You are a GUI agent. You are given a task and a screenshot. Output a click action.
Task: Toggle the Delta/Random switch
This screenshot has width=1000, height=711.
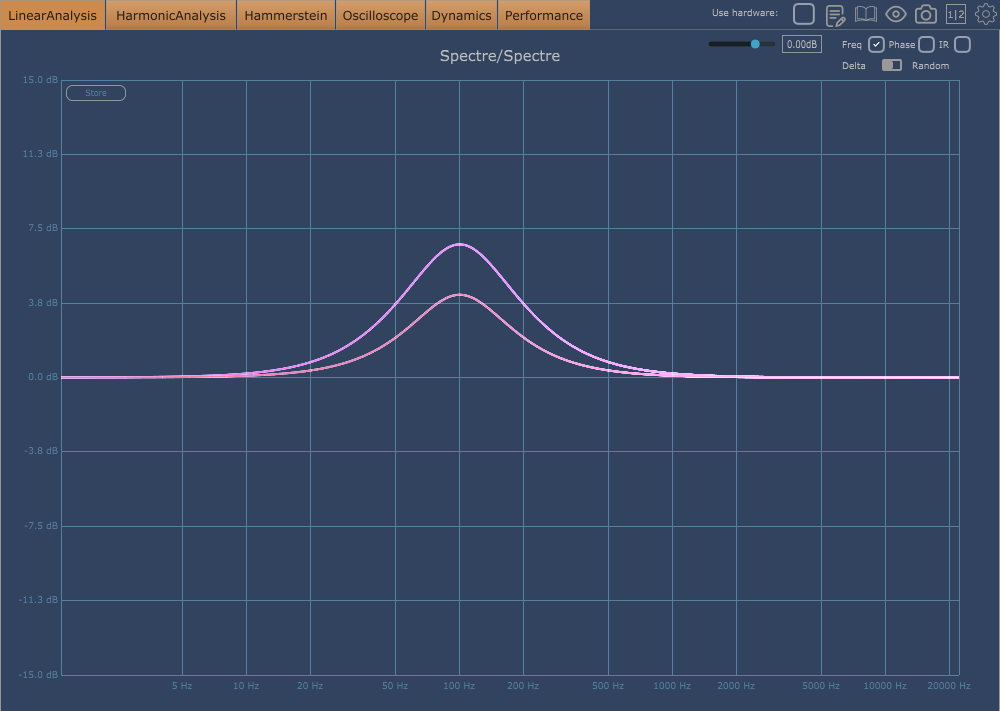[x=891, y=65]
